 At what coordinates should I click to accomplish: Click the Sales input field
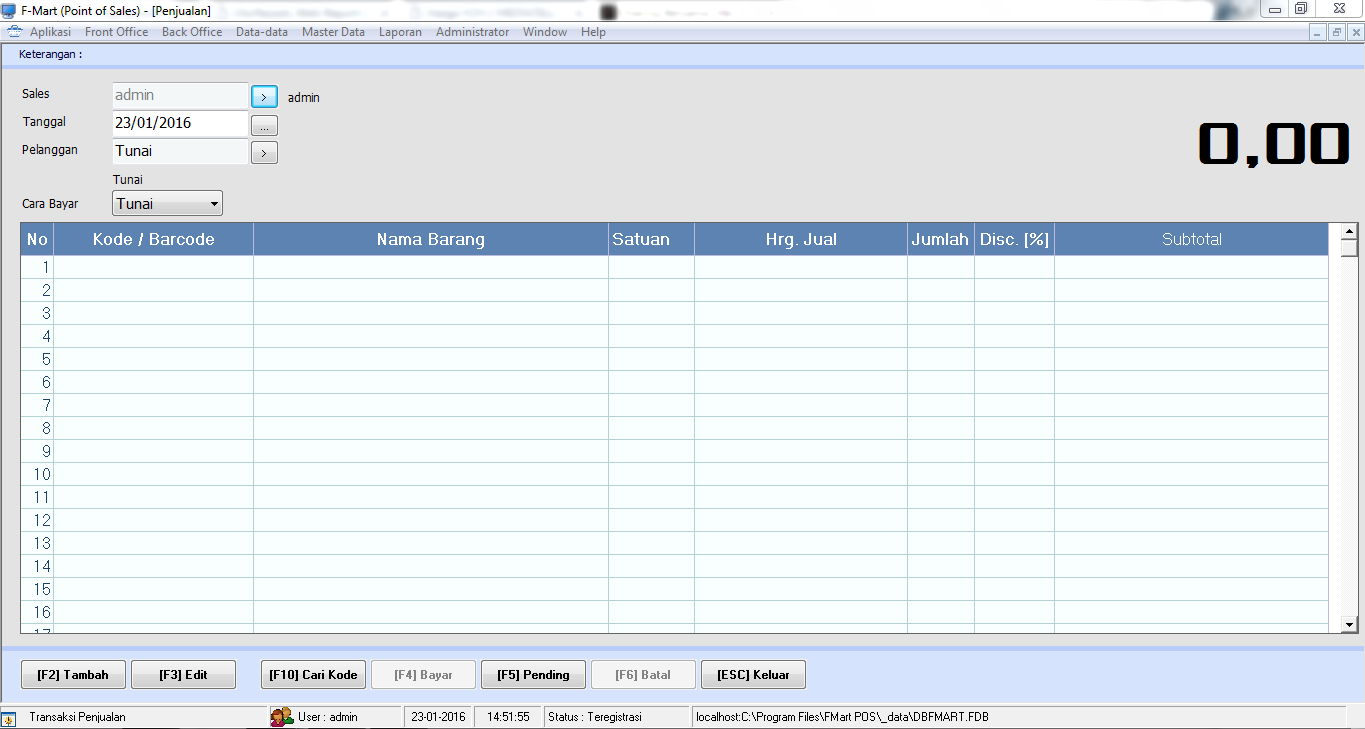[x=180, y=95]
